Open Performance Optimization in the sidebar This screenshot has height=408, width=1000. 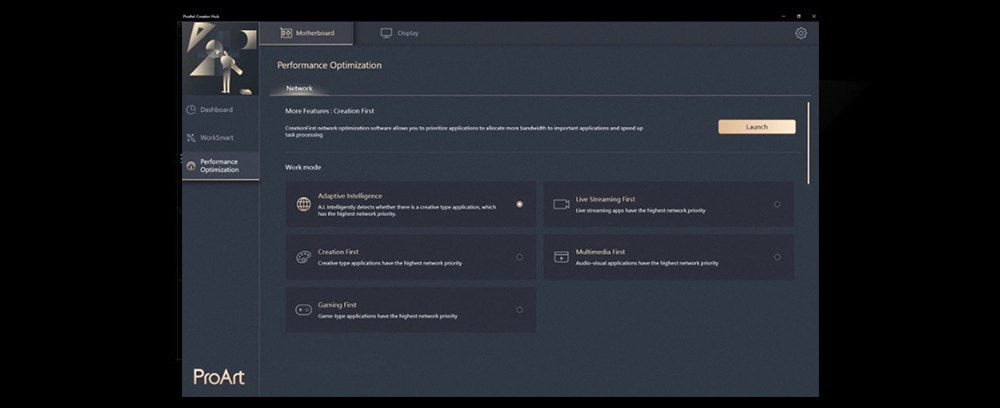(x=220, y=166)
